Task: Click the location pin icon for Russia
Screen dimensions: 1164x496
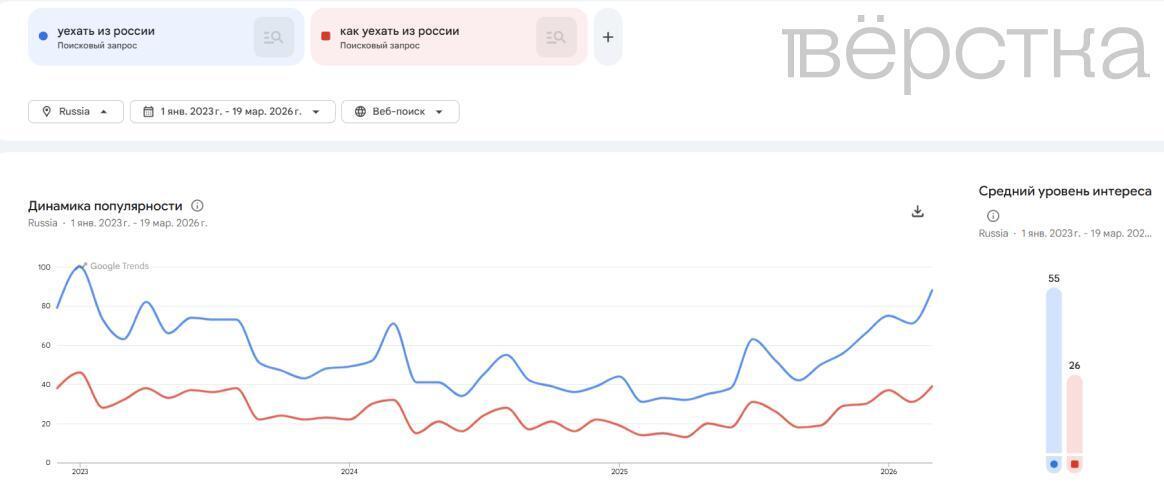Action: point(46,112)
